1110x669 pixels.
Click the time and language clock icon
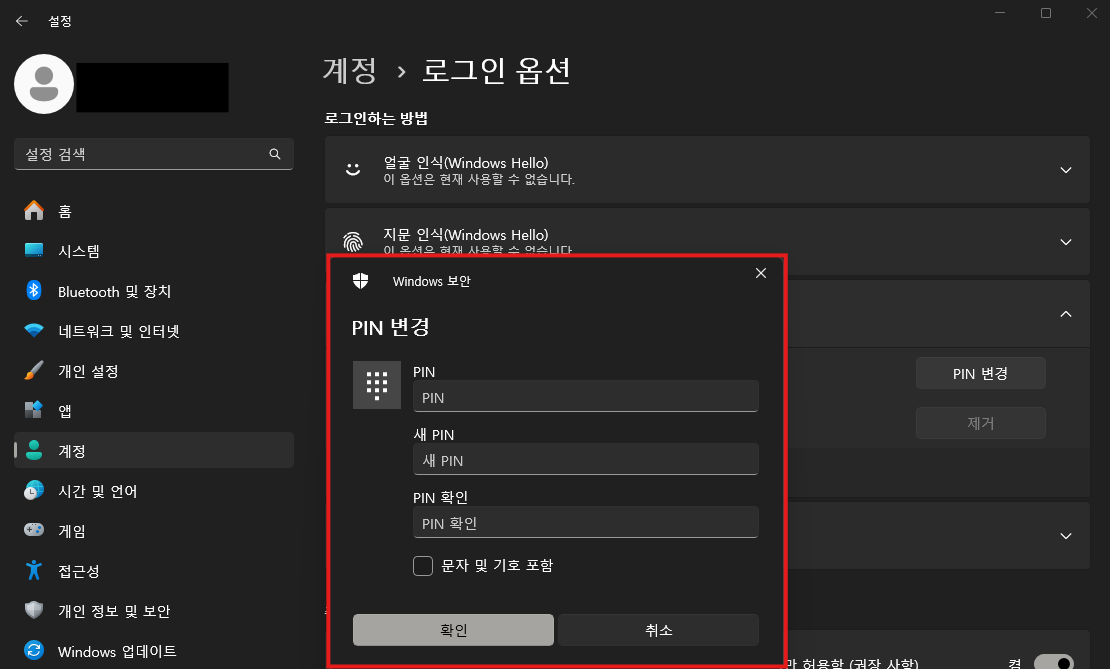click(x=33, y=490)
